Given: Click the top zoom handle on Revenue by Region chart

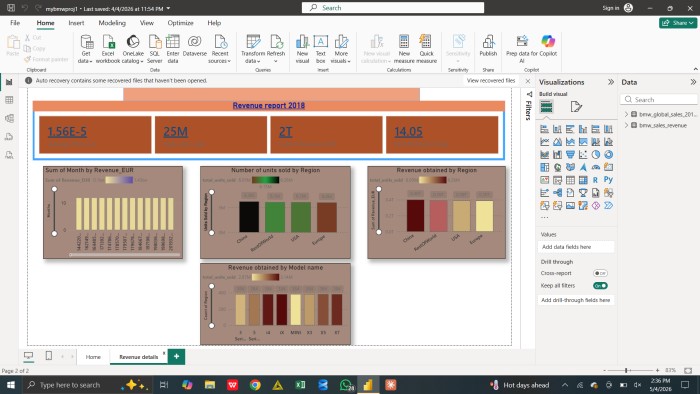Looking at the screenshot, I should point(379,189).
